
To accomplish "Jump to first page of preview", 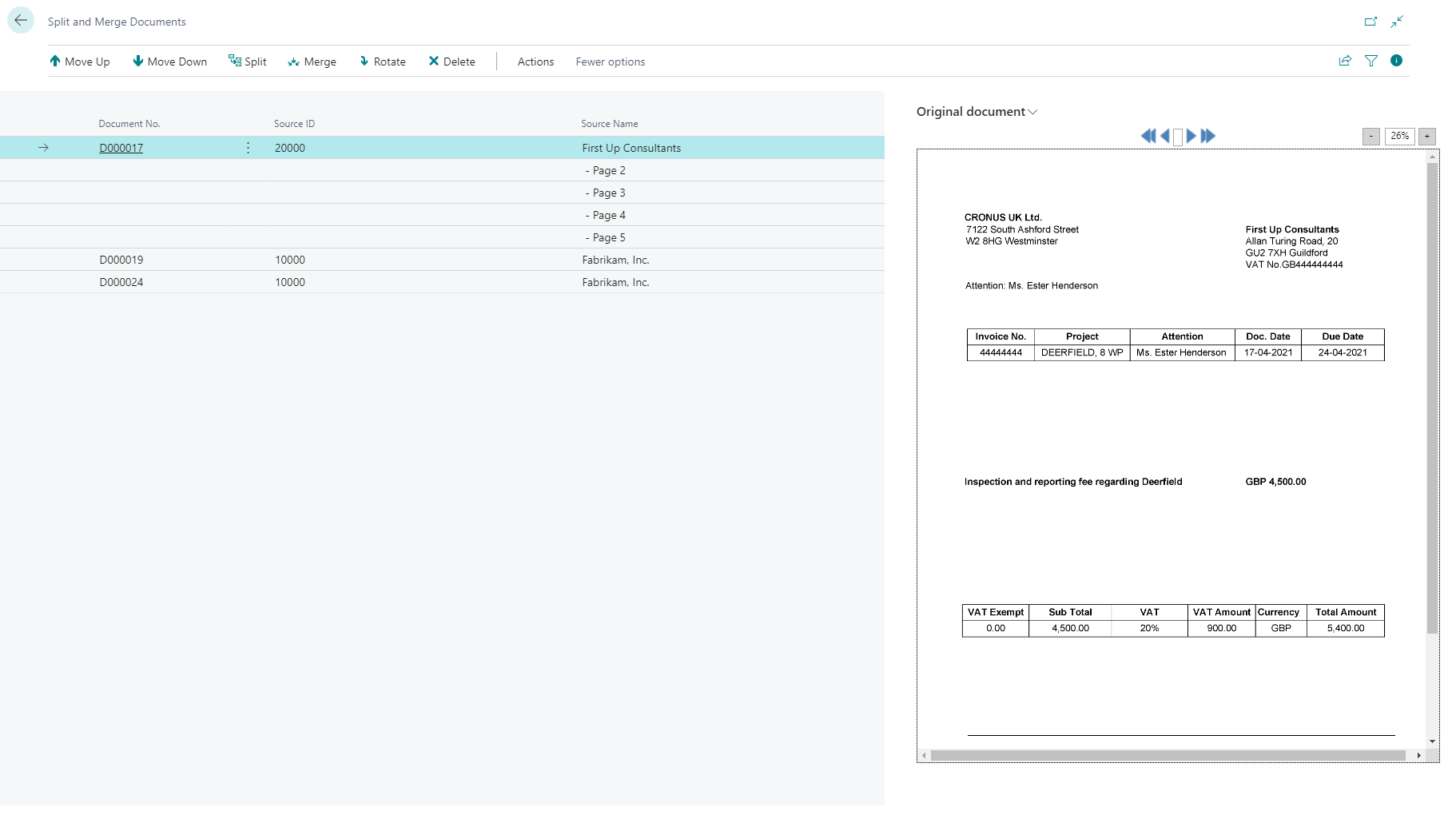I will [1148, 136].
